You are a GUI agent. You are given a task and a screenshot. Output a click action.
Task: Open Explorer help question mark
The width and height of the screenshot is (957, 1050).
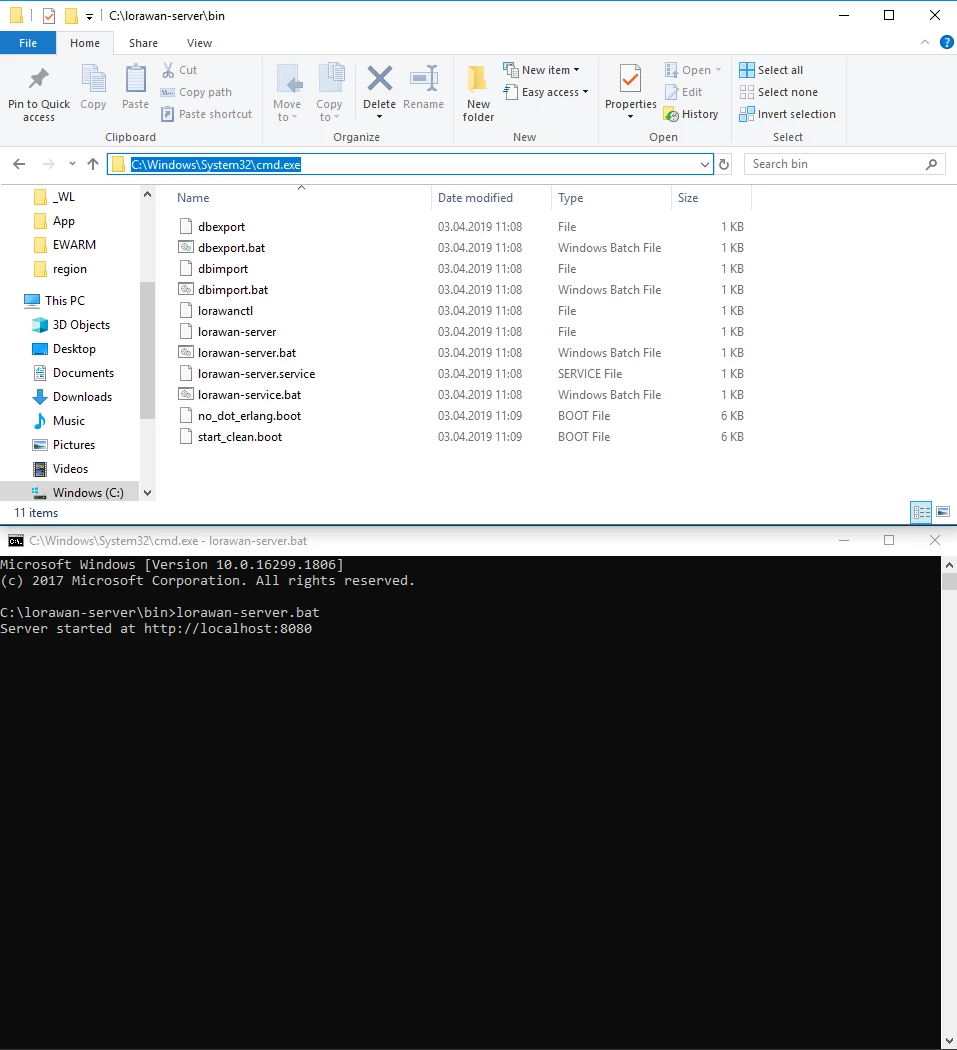[946, 42]
